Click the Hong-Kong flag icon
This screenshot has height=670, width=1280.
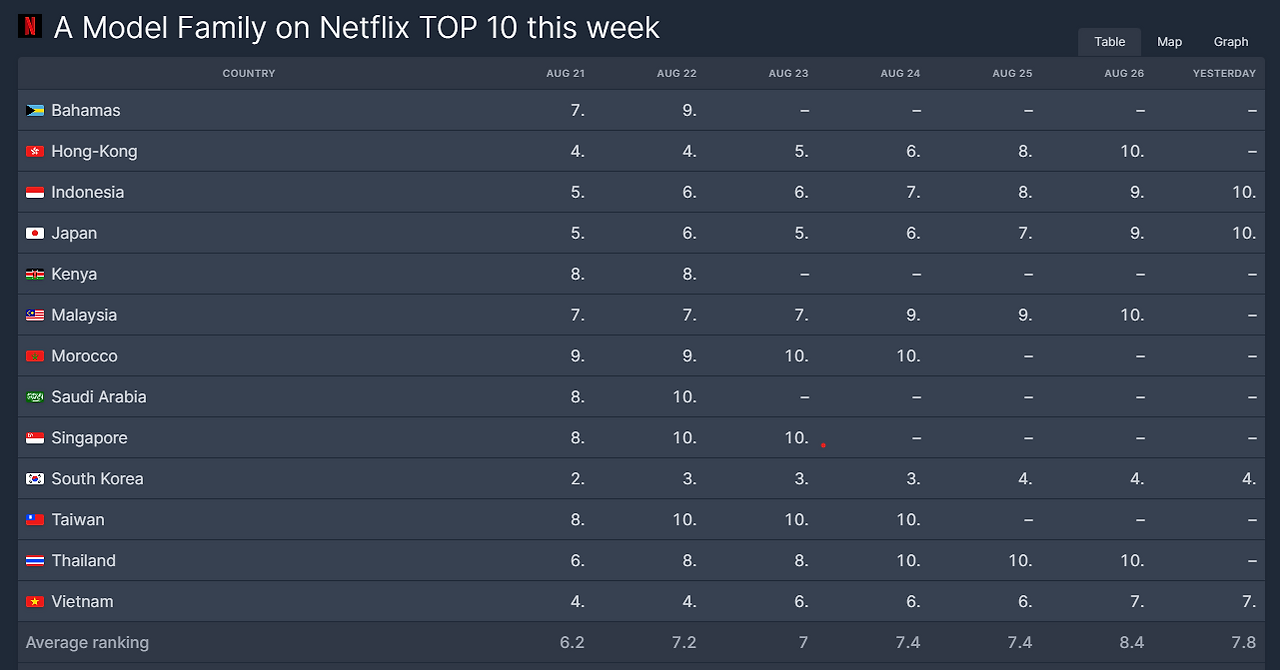click(x=35, y=152)
